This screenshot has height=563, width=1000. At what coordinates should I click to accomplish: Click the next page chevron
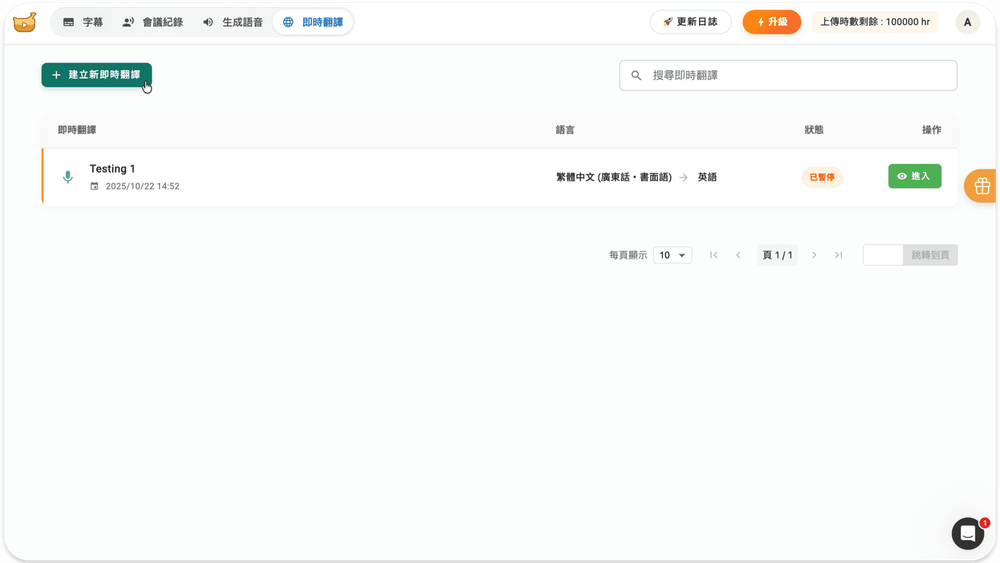[x=814, y=255]
